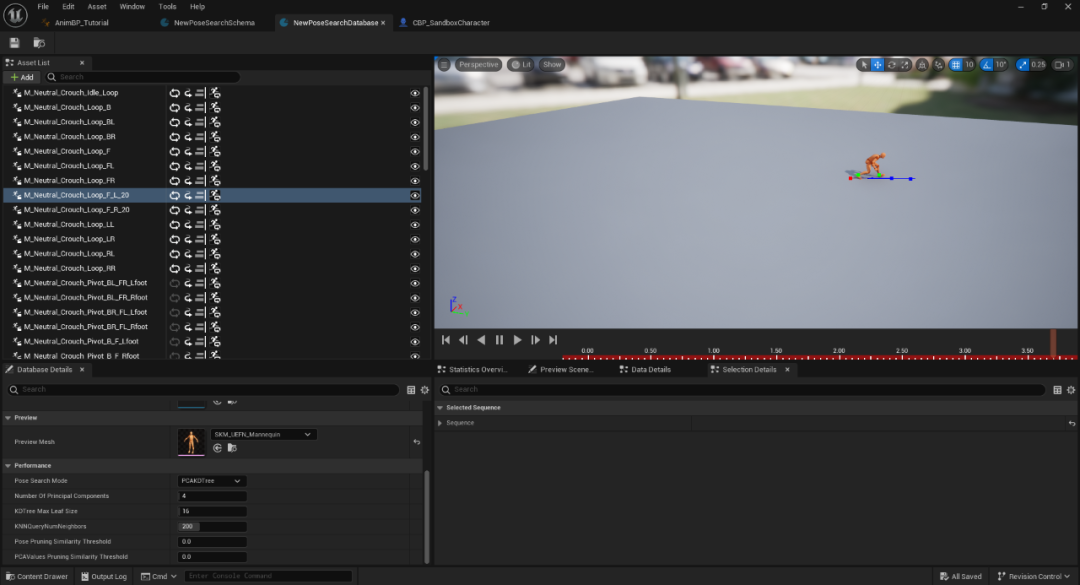Open the Content Drawer
1080x585 pixels.
[x=37, y=577]
